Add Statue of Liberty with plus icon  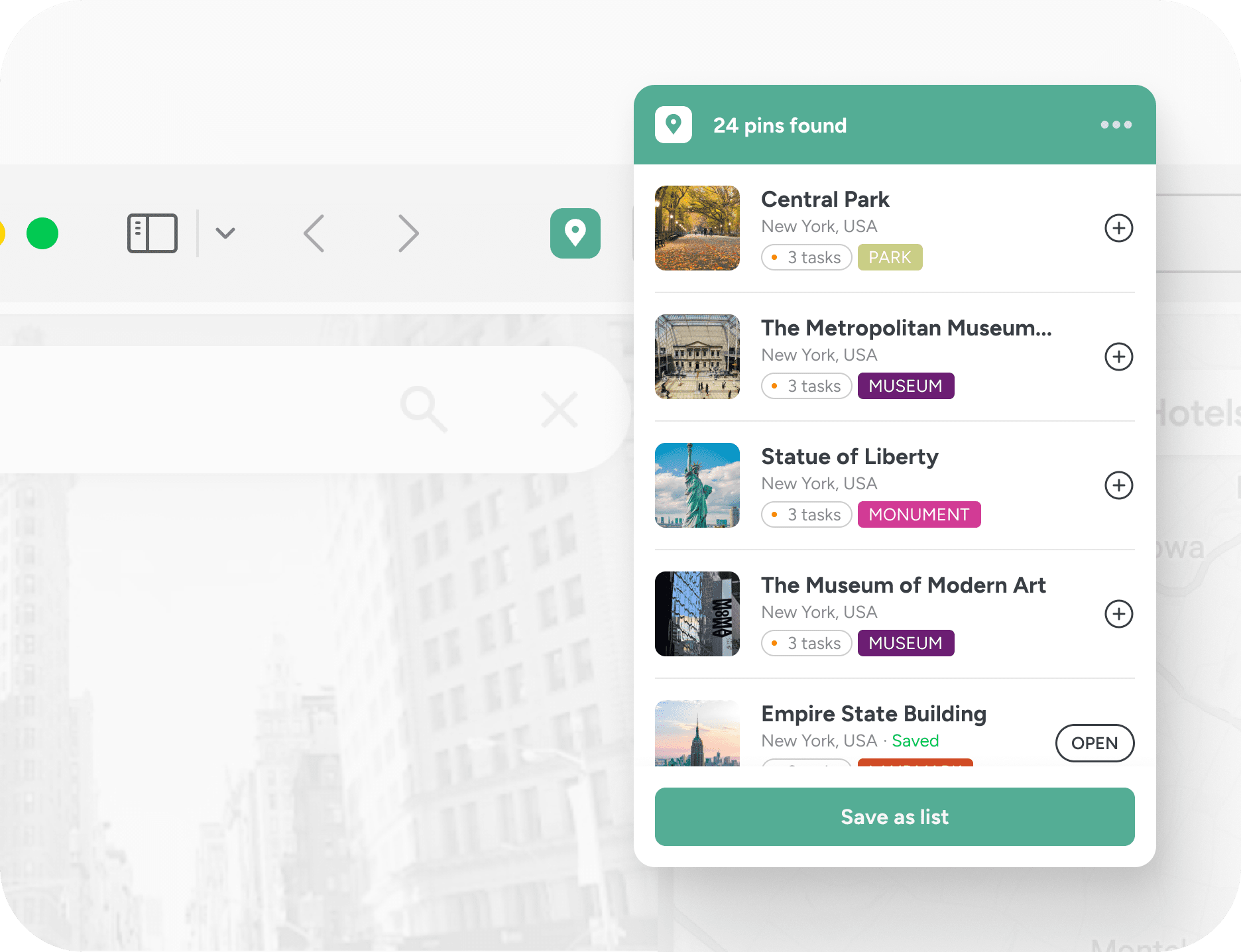[1119, 485]
